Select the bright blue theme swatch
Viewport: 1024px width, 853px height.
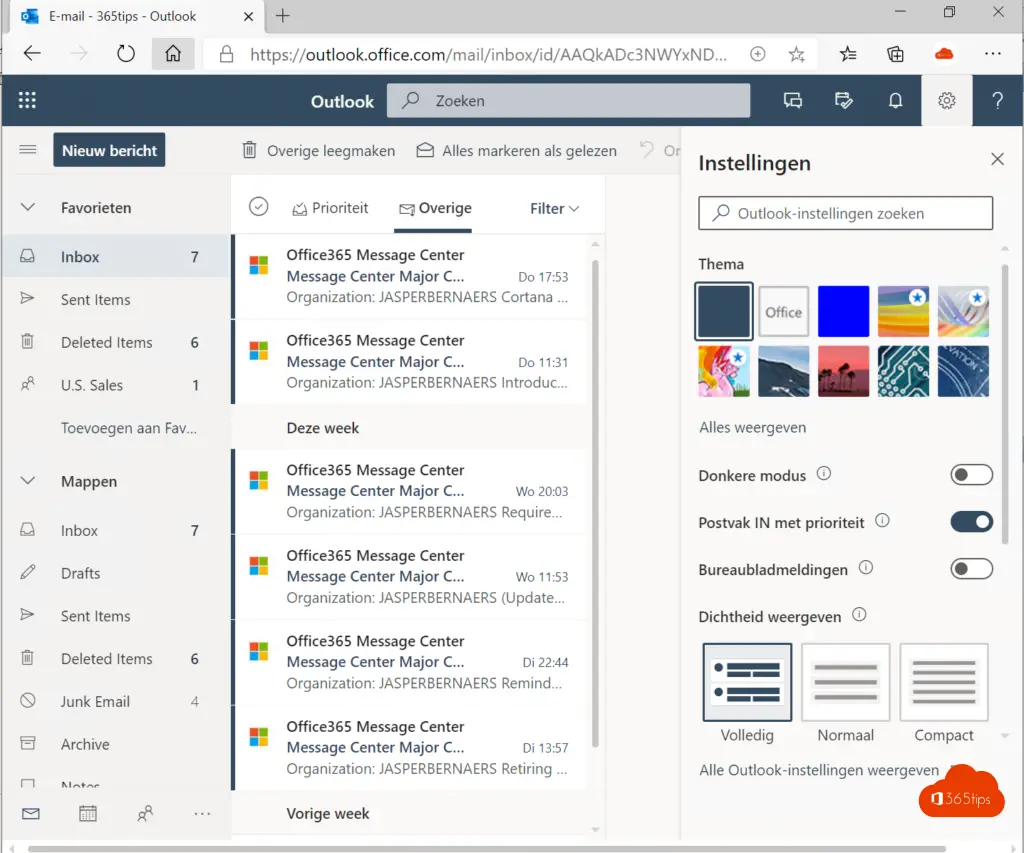coord(843,312)
